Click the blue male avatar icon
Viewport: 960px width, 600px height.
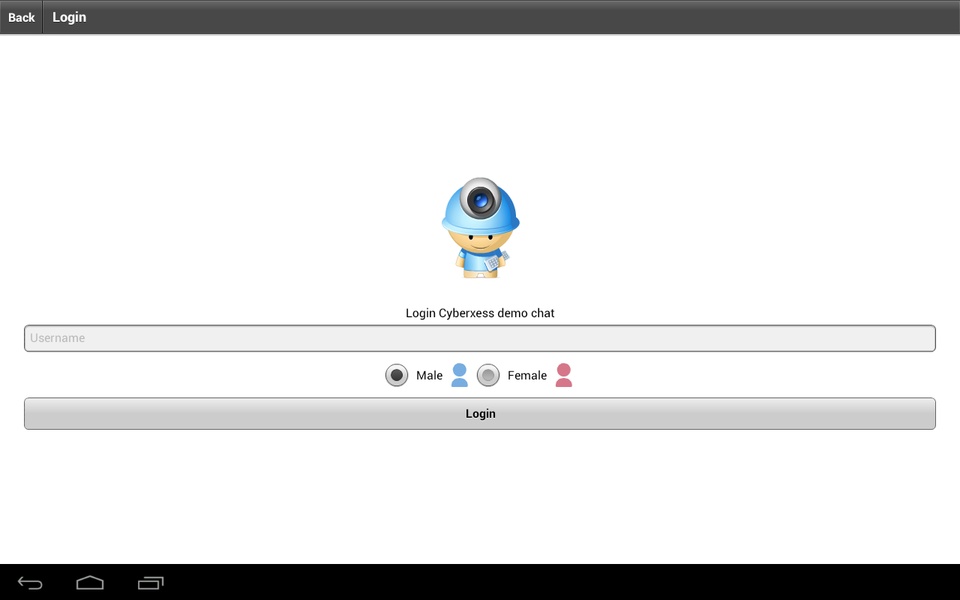click(x=460, y=375)
